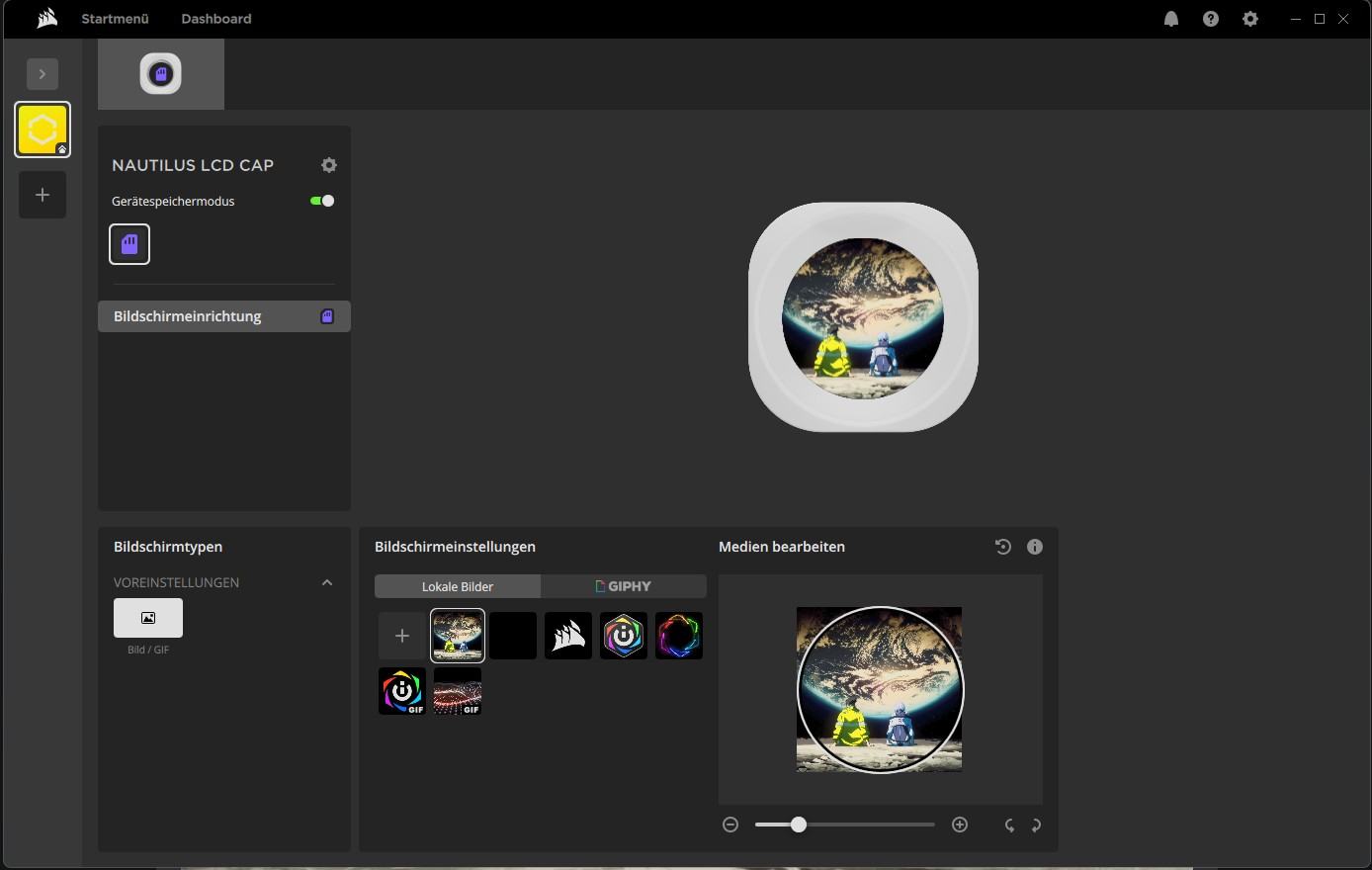Click the LCD cap device preview image

[x=863, y=317]
